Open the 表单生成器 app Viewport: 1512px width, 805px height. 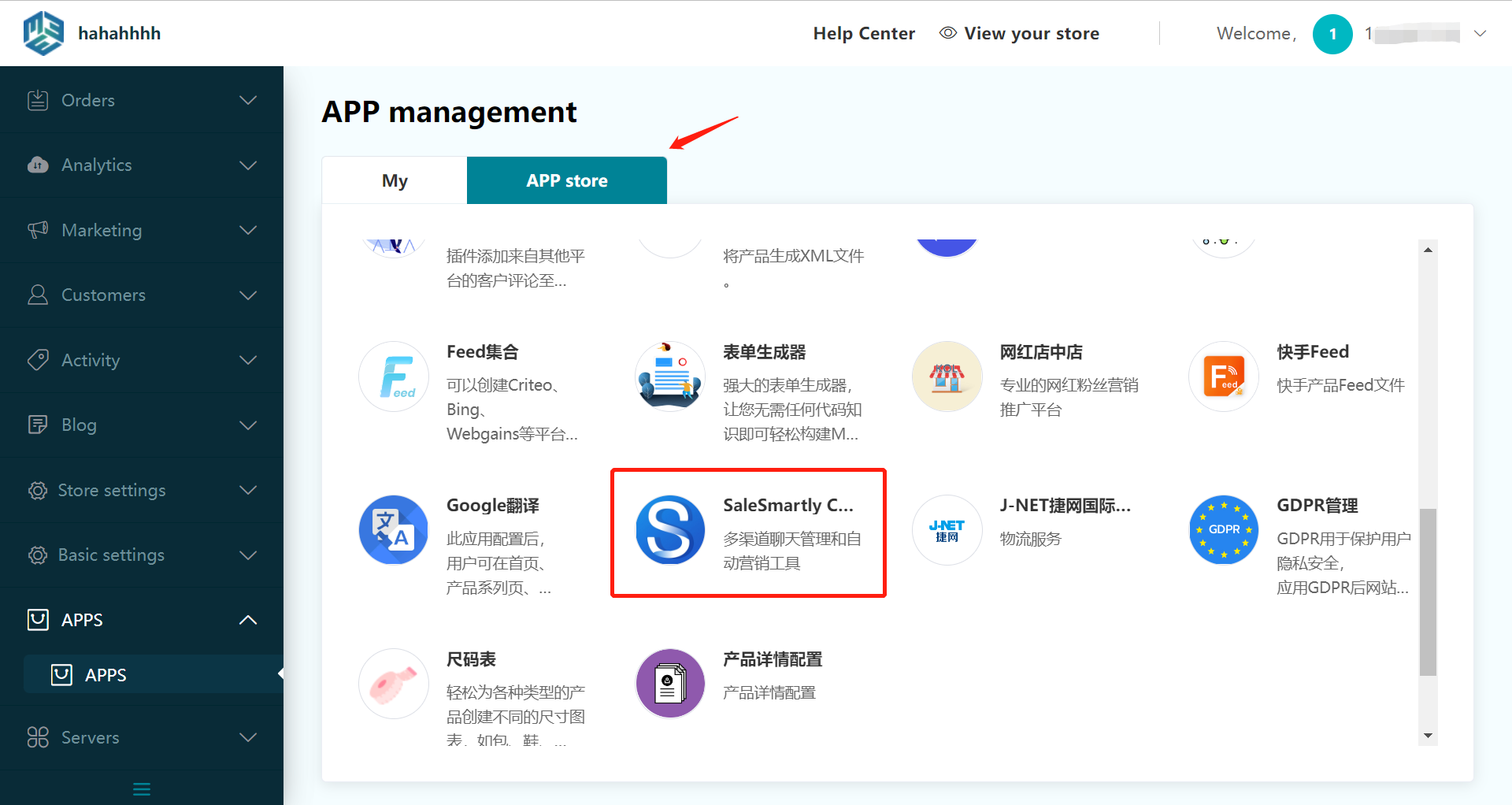pyautogui.click(x=670, y=376)
